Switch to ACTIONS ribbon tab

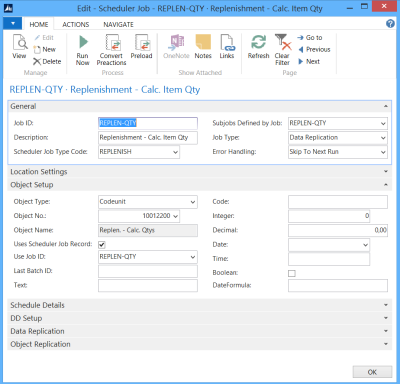click(x=76, y=24)
